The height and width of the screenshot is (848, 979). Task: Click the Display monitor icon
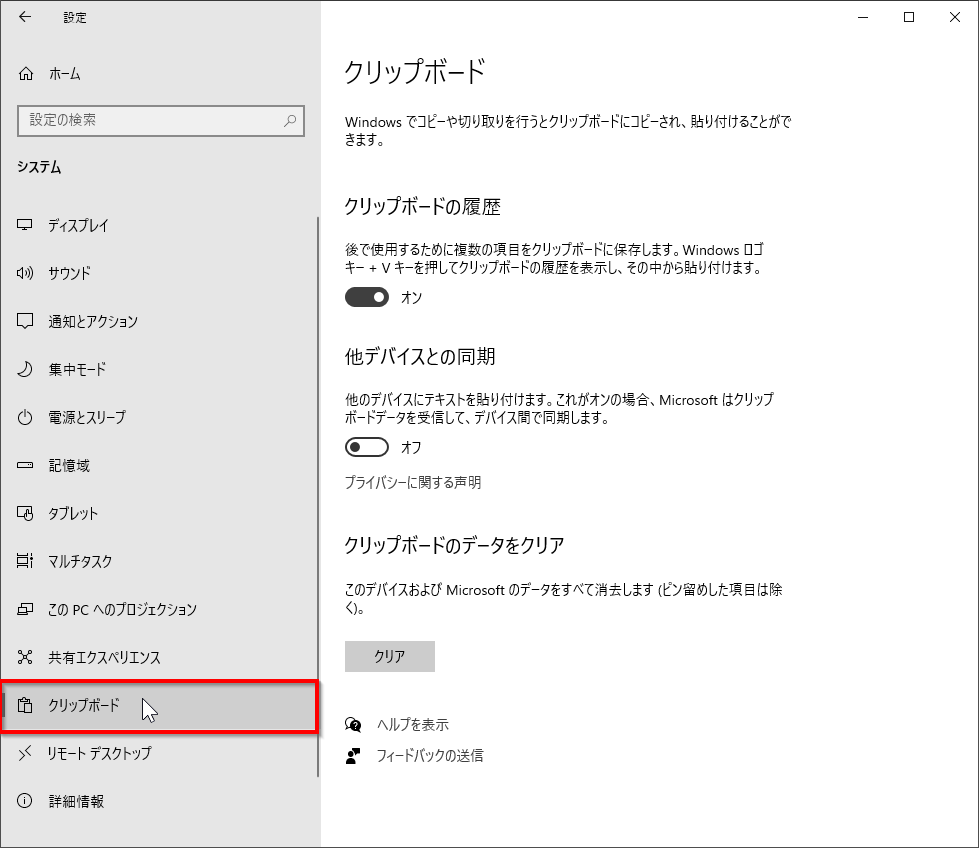point(25,225)
